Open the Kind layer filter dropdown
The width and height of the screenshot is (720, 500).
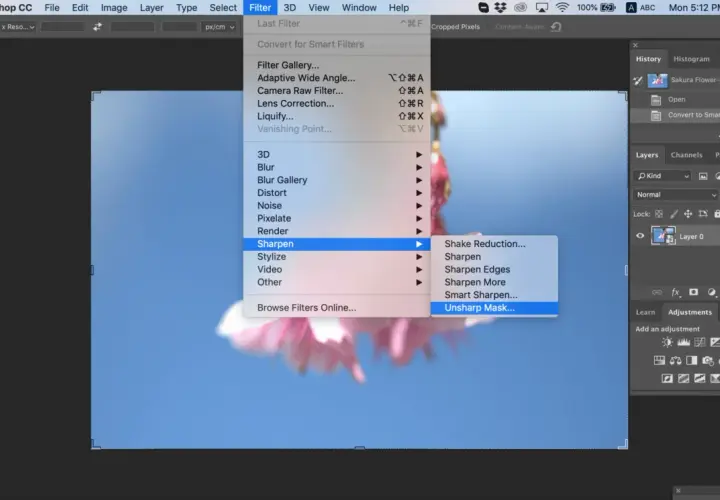coord(663,176)
